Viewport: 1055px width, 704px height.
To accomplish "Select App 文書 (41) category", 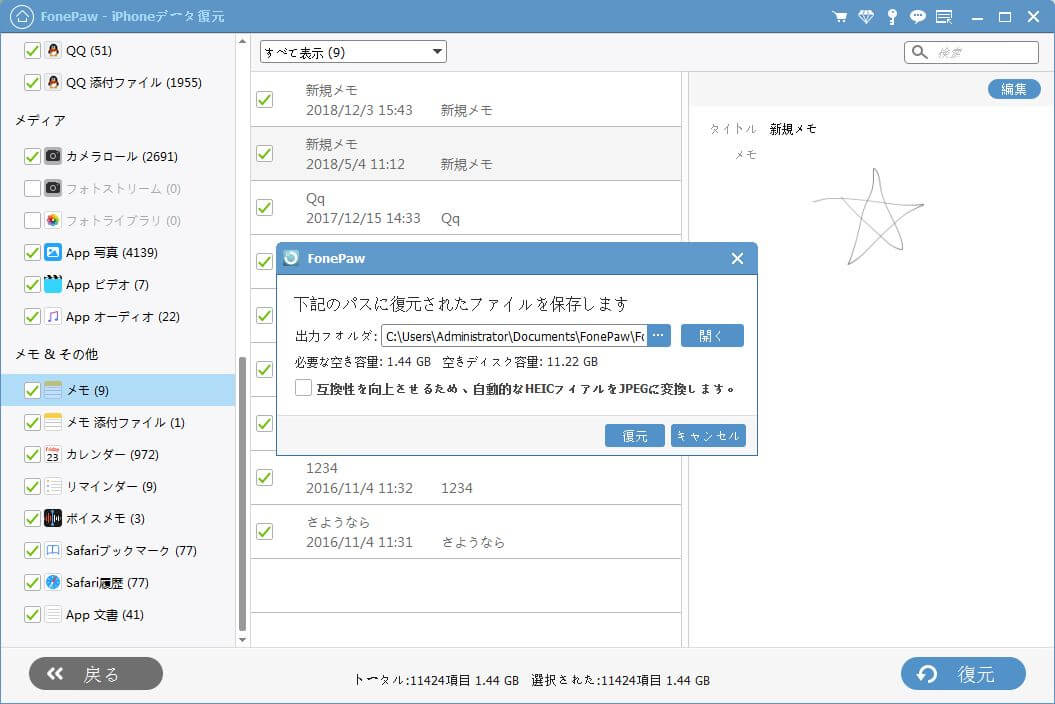I will point(118,614).
